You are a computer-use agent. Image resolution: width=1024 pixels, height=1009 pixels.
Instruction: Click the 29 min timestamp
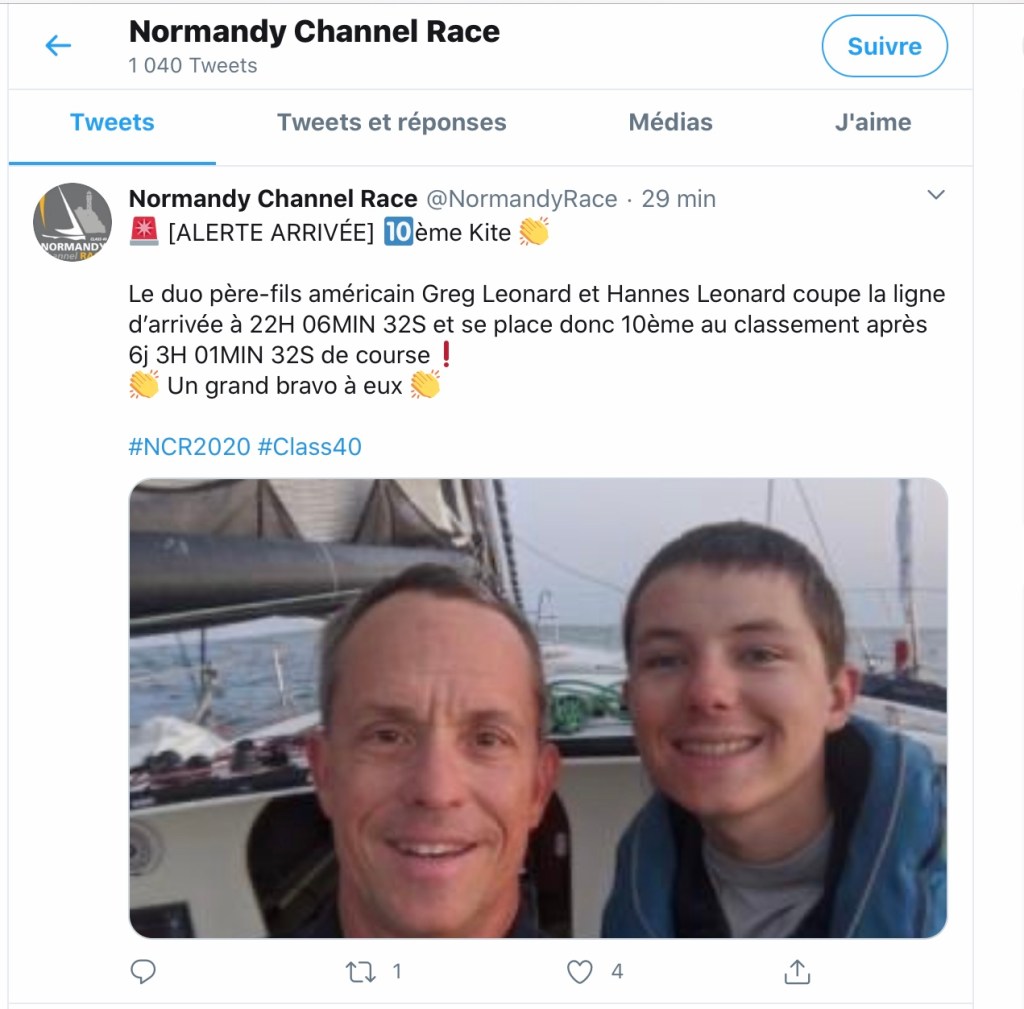click(x=678, y=199)
